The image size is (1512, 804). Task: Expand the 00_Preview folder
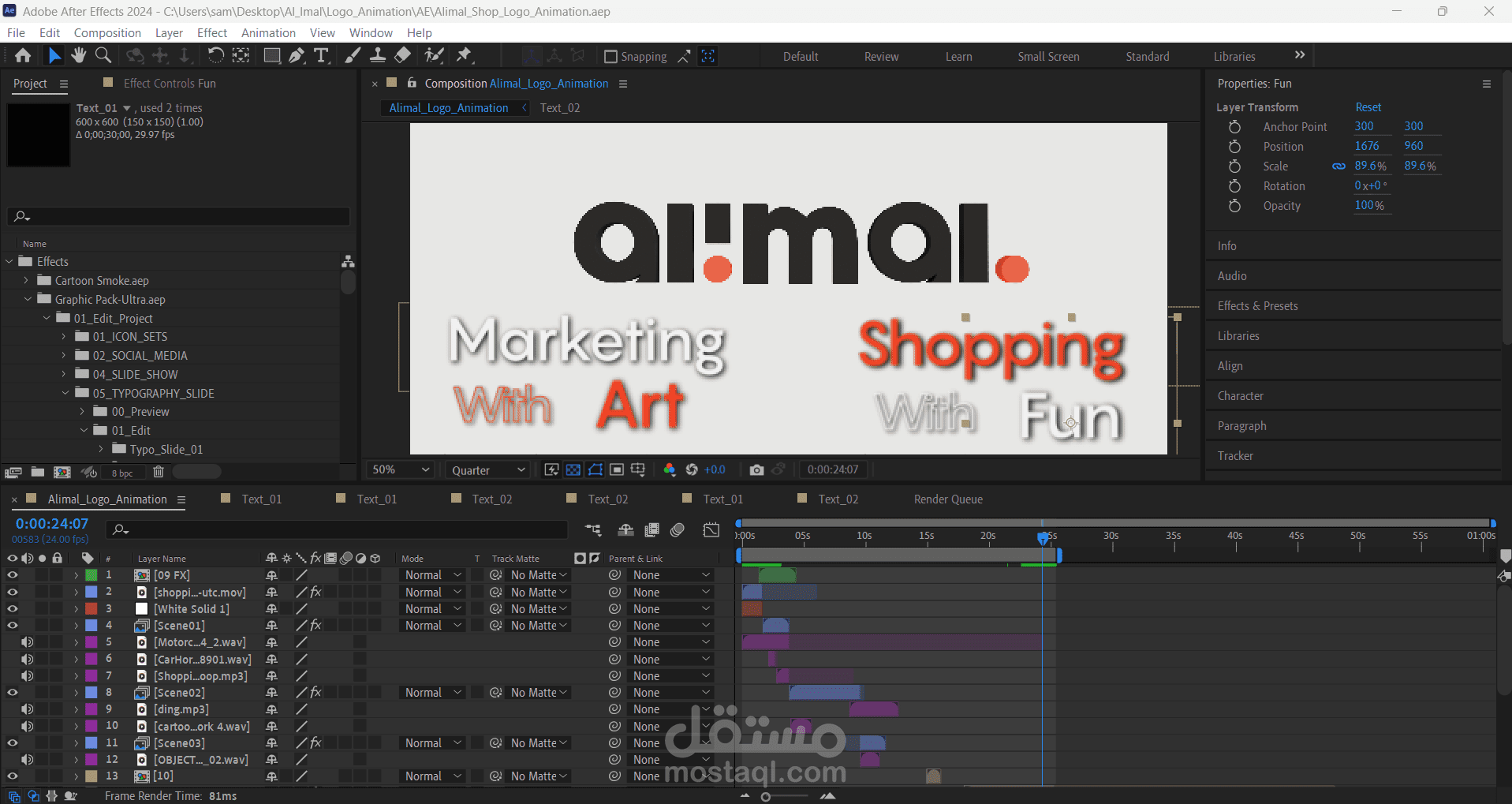coord(82,412)
